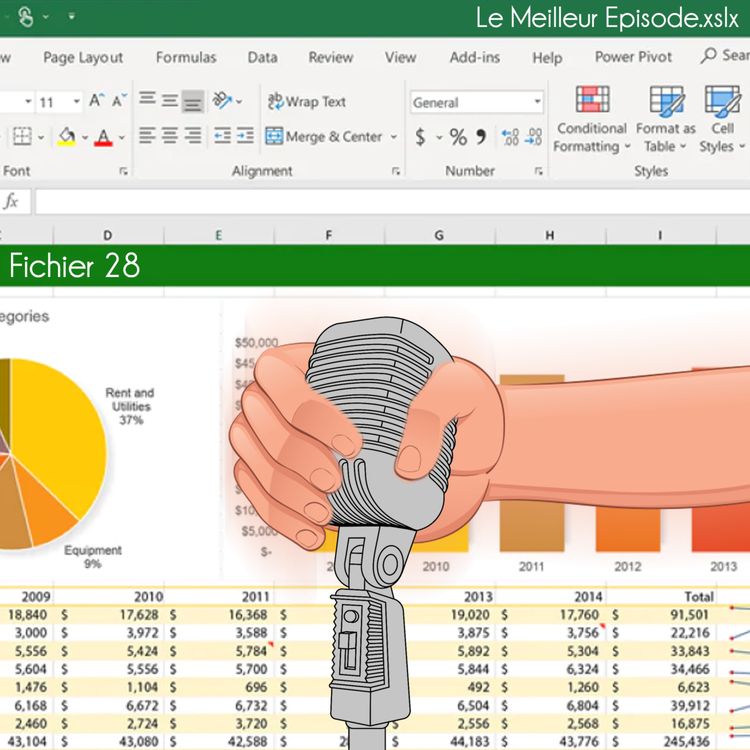Open Merge & Center dropdown arrow
The width and height of the screenshot is (750, 750).
click(393, 137)
